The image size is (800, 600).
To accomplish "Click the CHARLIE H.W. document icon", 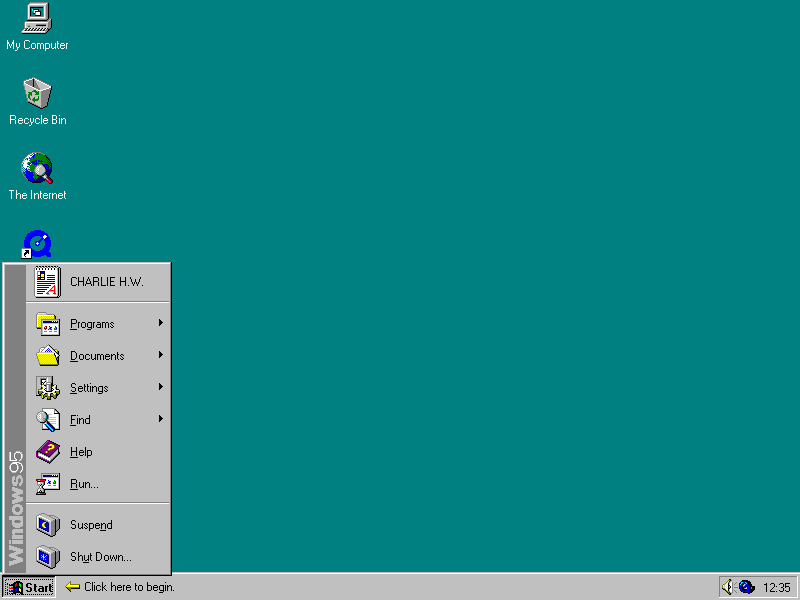I will coord(47,282).
